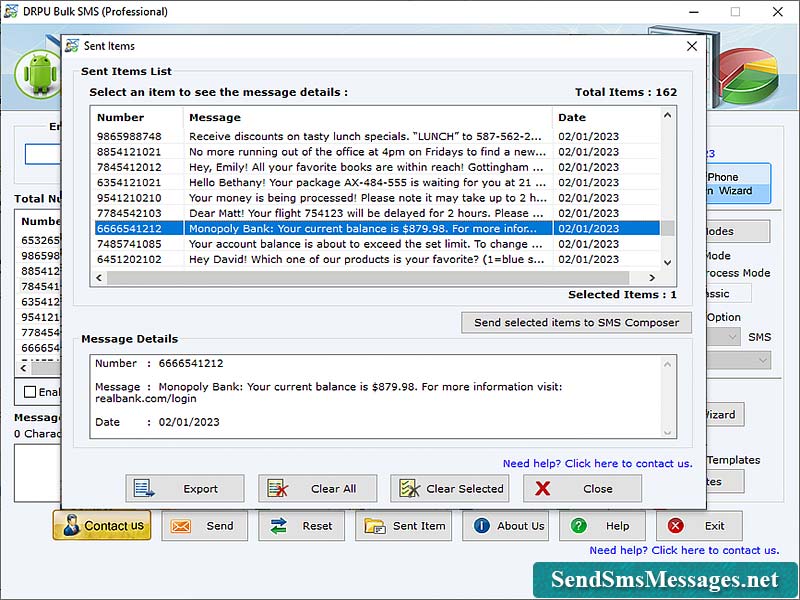Select the Hey David product row
This screenshot has width=800, height=600.
coord(377,259)
